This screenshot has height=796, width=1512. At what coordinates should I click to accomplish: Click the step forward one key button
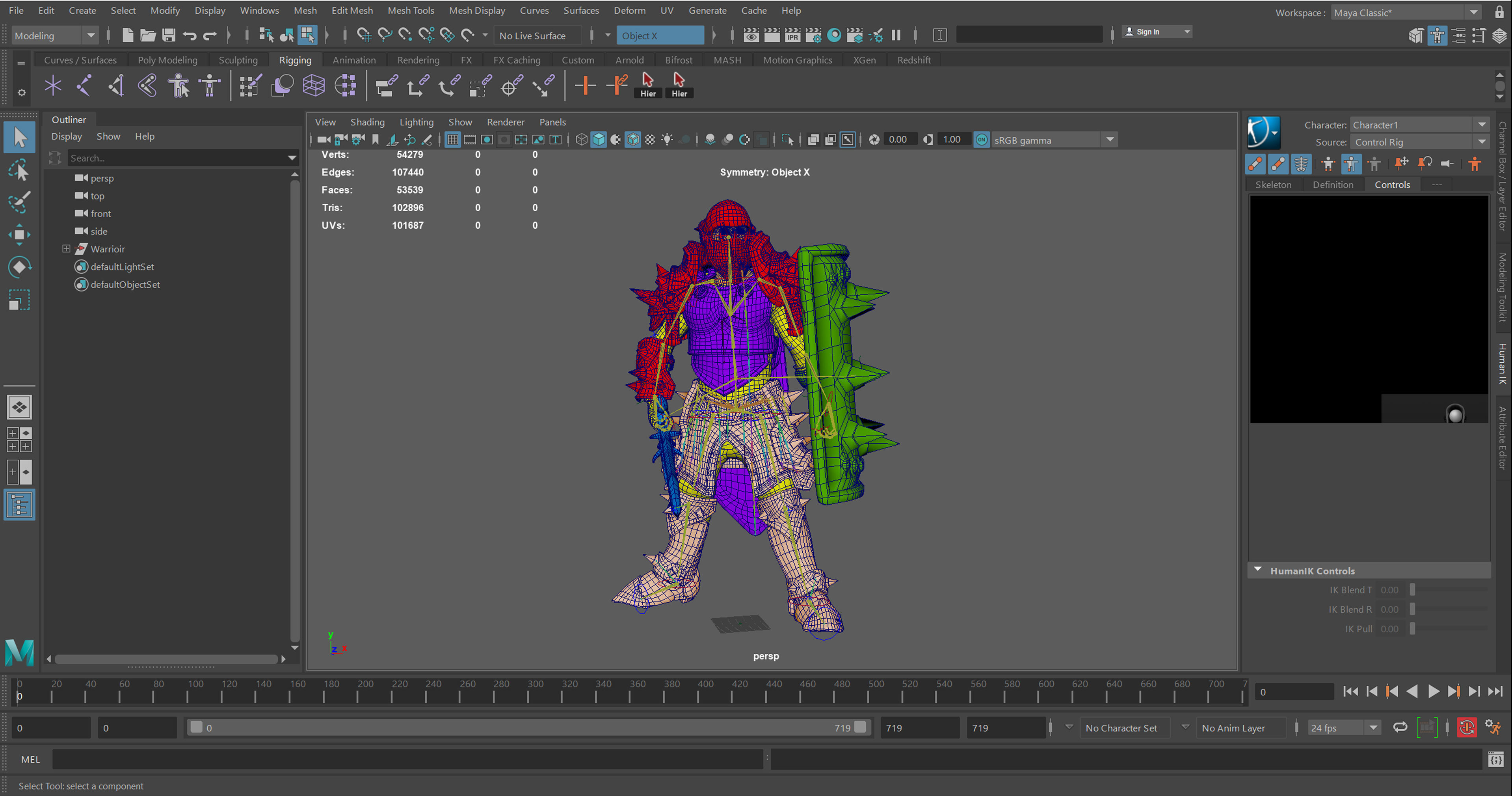[1453, 692]
